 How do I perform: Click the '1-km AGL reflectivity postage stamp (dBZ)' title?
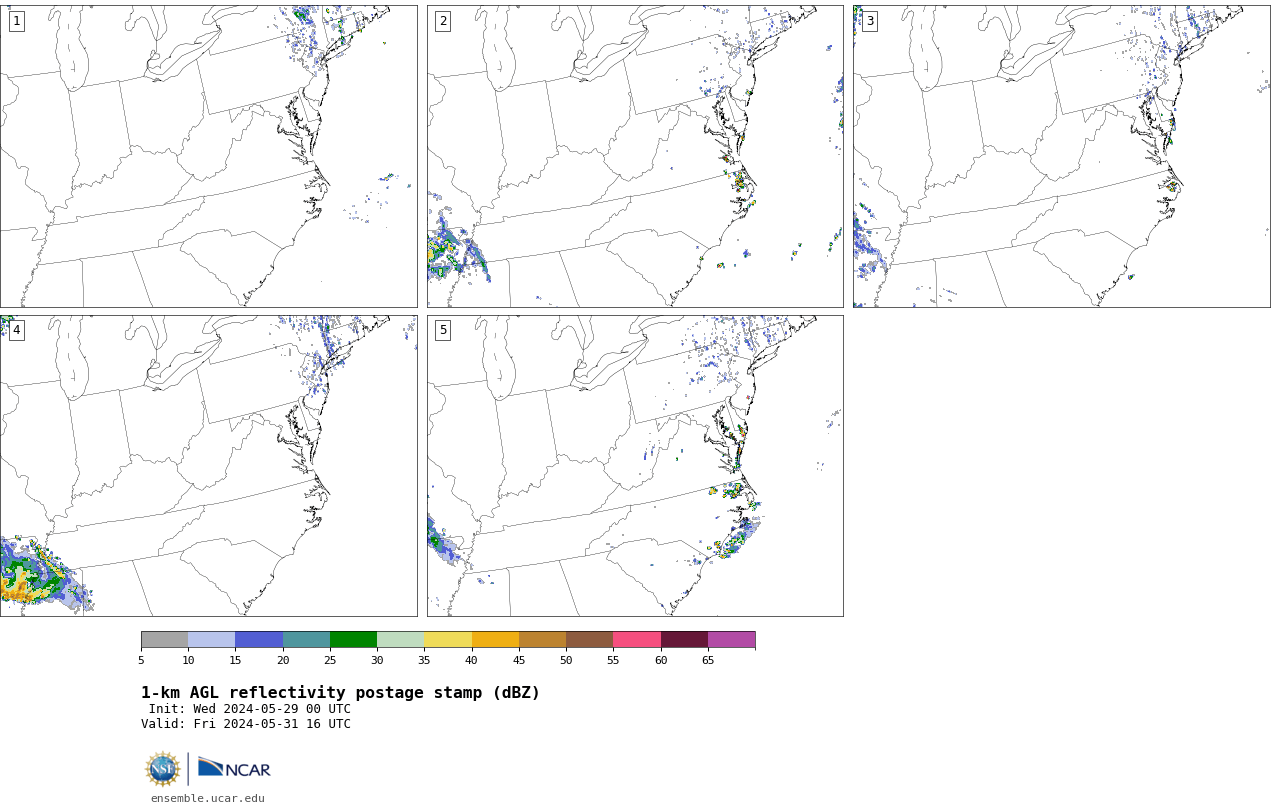(x=340, y=693)
